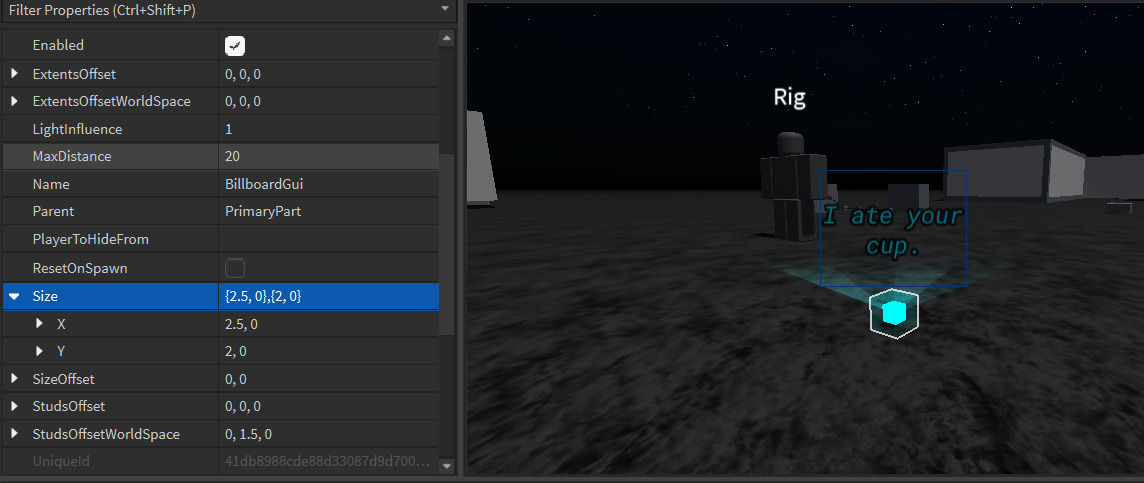
Task: Open the Properties panel dropdown arrow
Action: [445, 9]
